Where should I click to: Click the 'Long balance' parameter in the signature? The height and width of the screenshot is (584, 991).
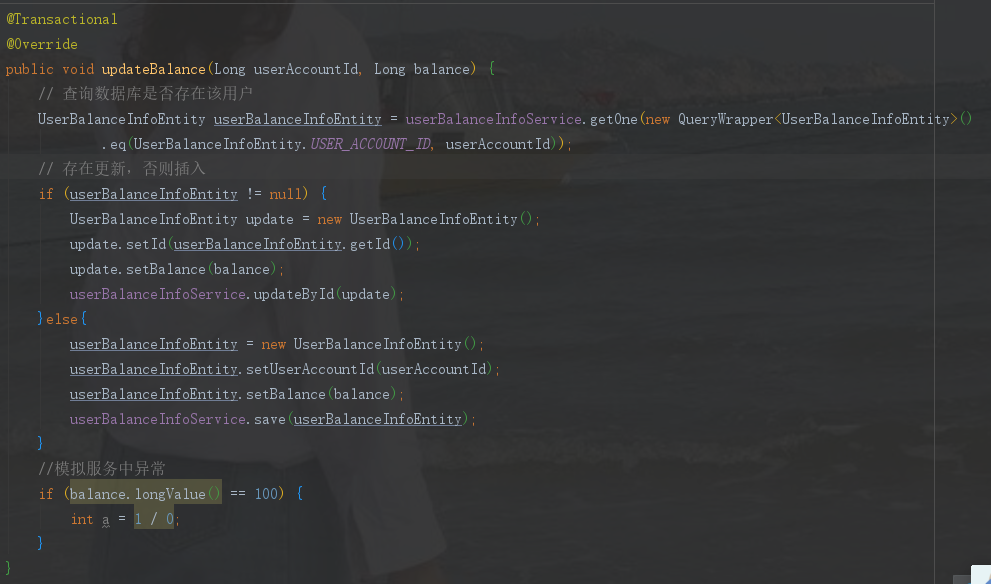pos(422,70)
